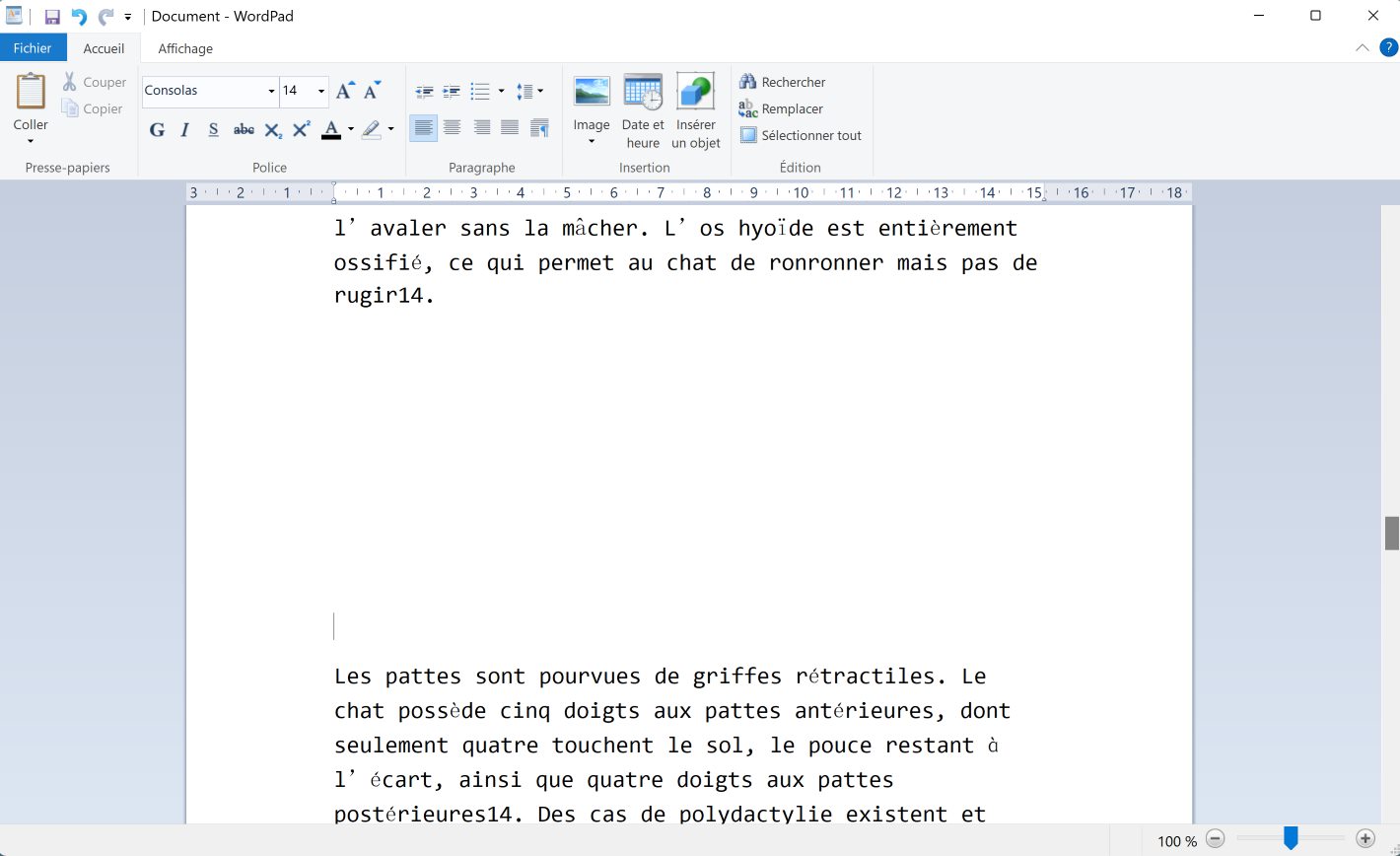This screenshot has height=856, width=1400.
Task: Decrease paragraph indent
Action: point(424,92)
